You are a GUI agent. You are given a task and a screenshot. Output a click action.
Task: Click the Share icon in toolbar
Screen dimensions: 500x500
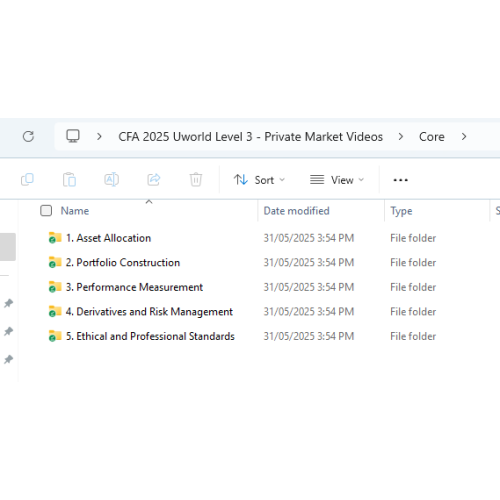pos(154,180)
